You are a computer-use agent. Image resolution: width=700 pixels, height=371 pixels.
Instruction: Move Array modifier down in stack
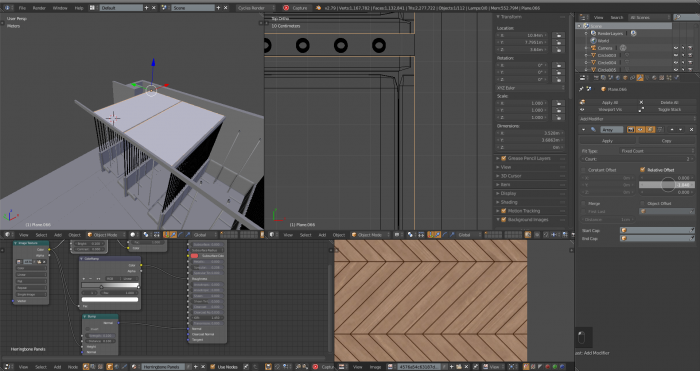(x=680, y=129)
